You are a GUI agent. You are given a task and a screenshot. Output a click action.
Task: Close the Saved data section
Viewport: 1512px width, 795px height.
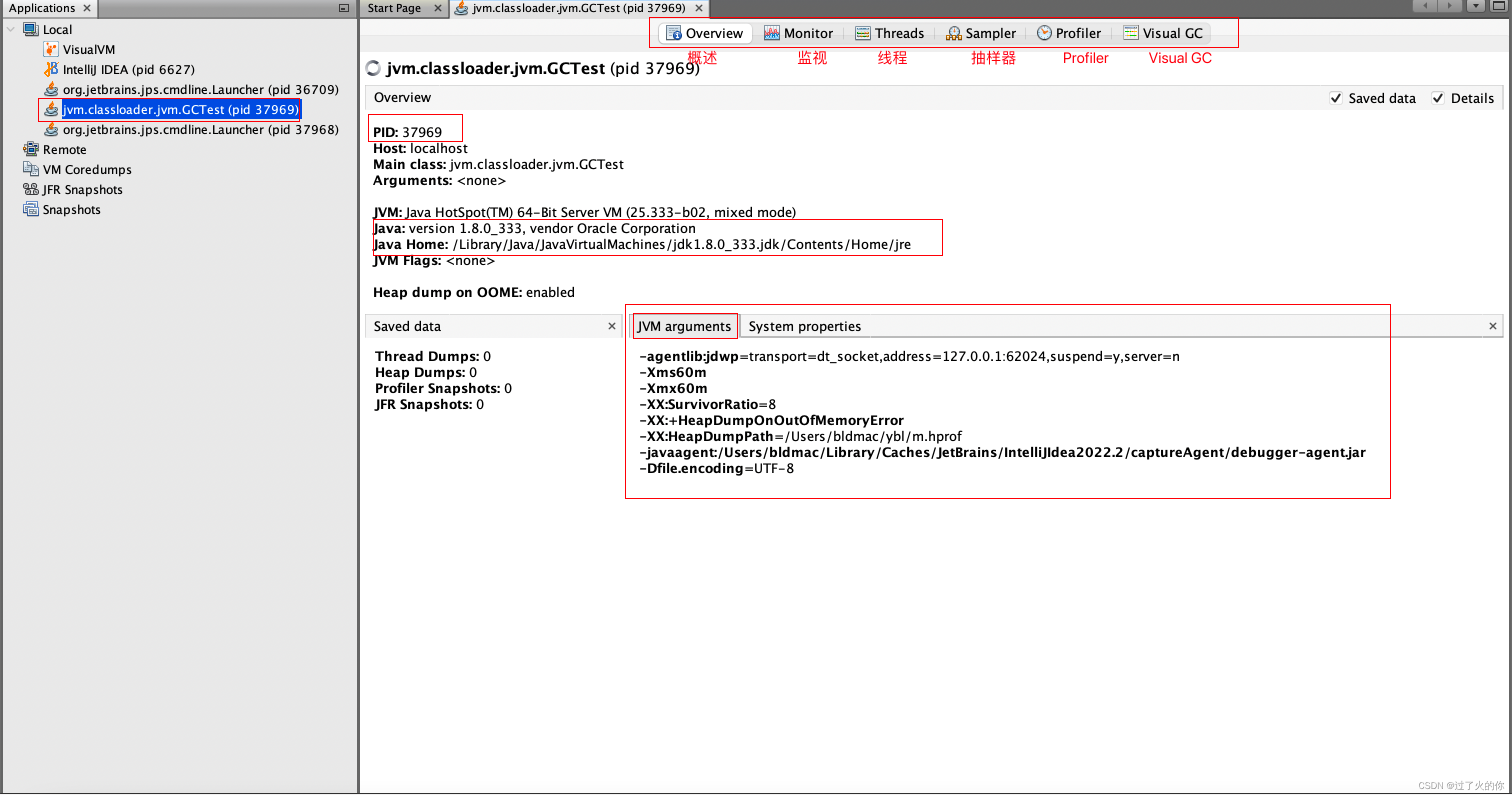611,326
